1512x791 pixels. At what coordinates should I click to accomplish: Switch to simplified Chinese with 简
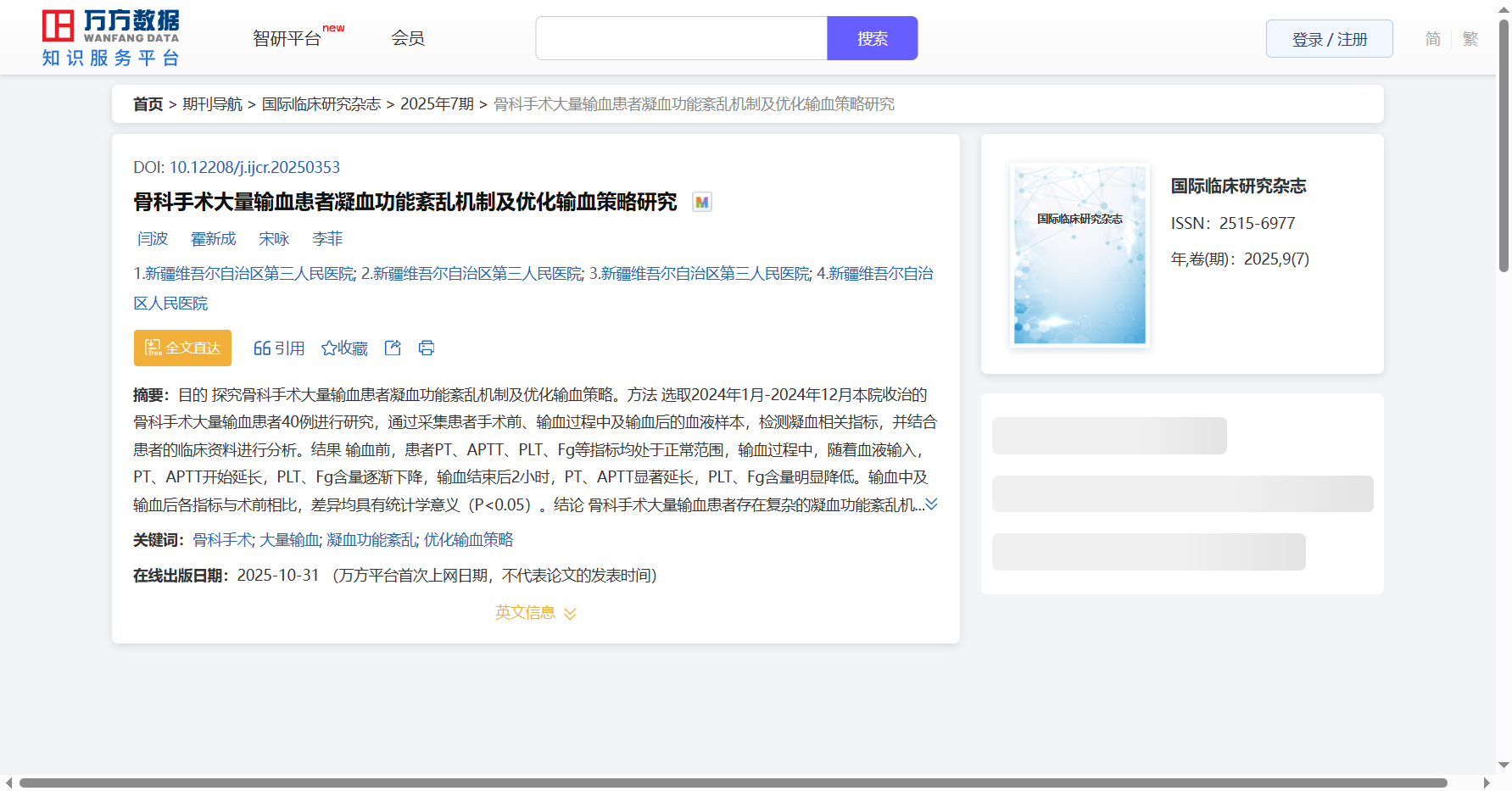coord(1432,39)
